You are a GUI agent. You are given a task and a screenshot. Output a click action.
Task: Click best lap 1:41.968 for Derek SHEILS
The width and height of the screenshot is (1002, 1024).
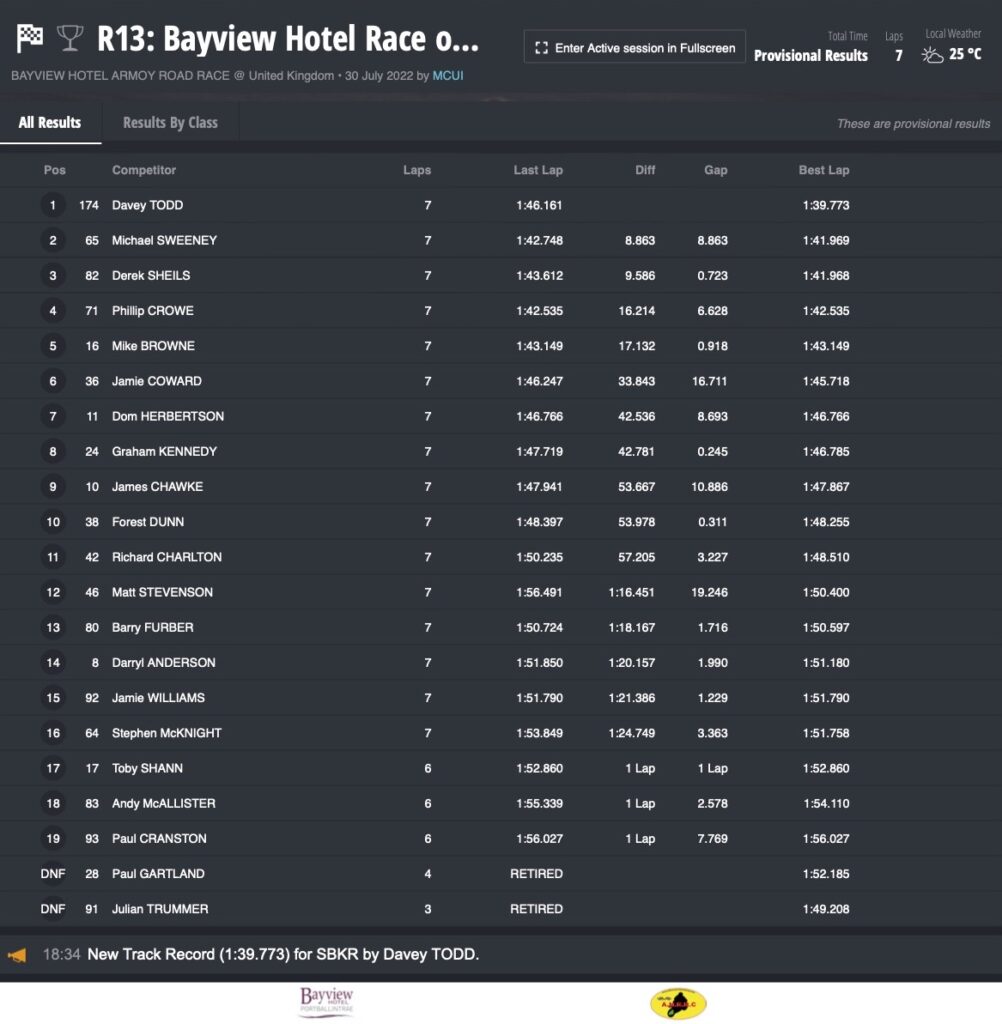point(826,276)
